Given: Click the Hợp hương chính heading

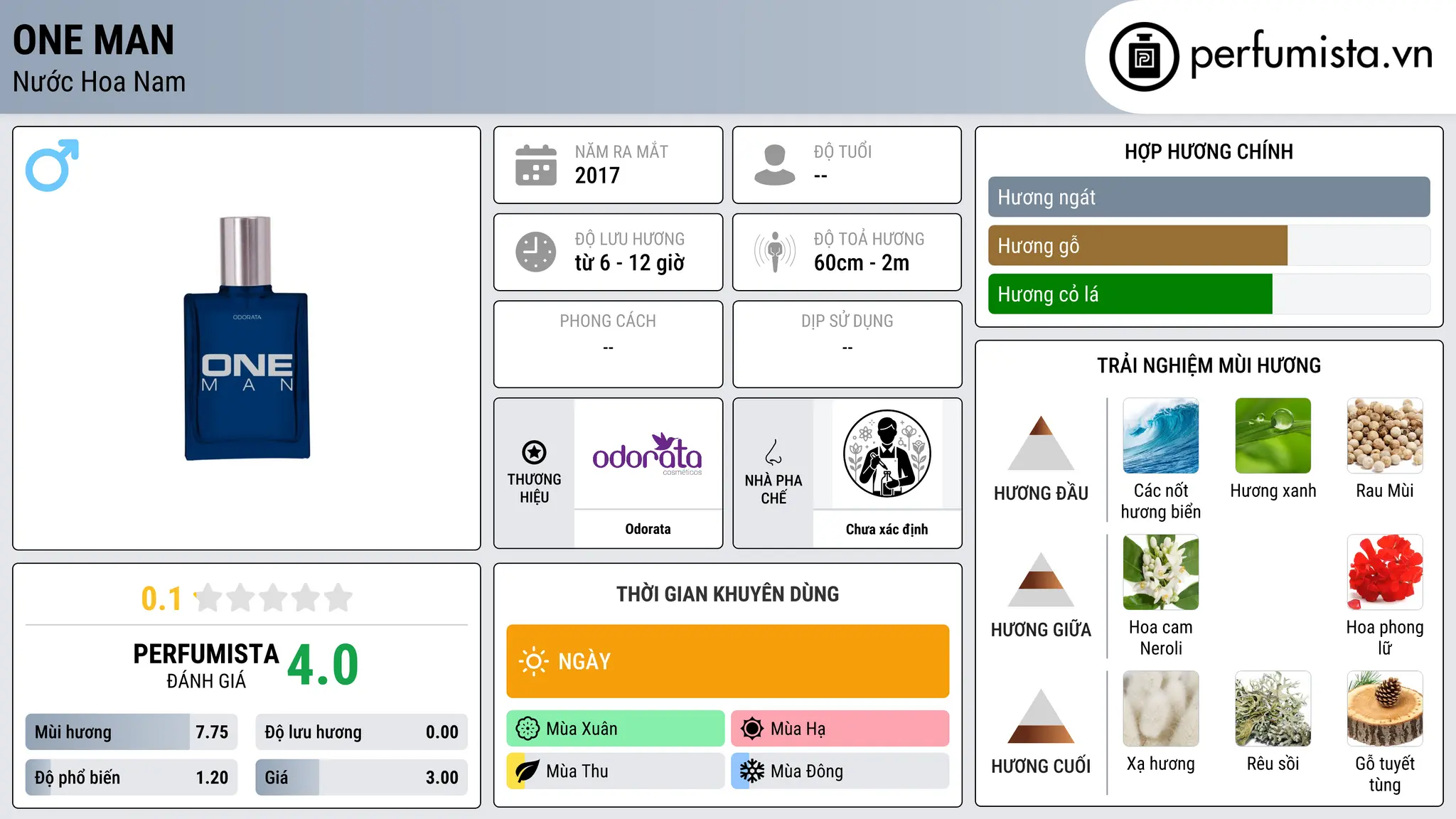Looking at the screenshot, I should click(x=1209, y=151).
